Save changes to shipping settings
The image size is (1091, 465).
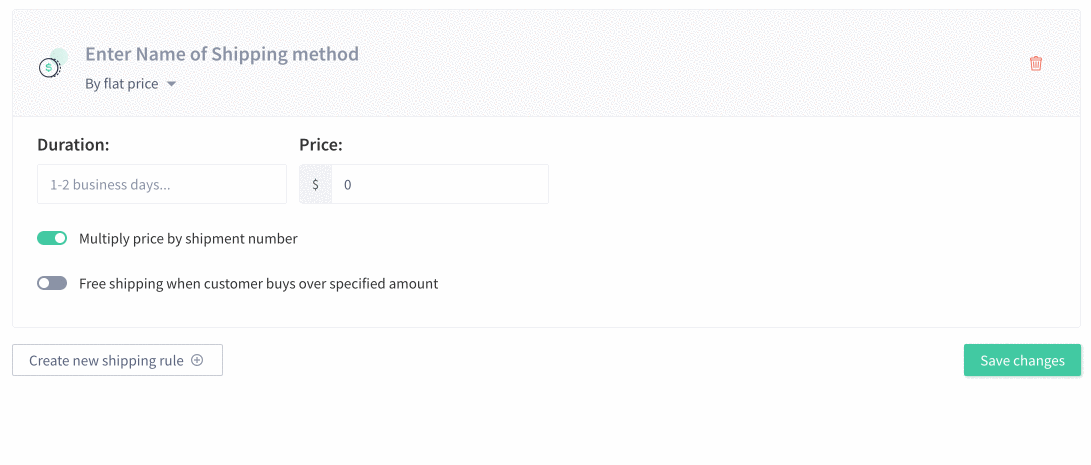point(1022,360)
